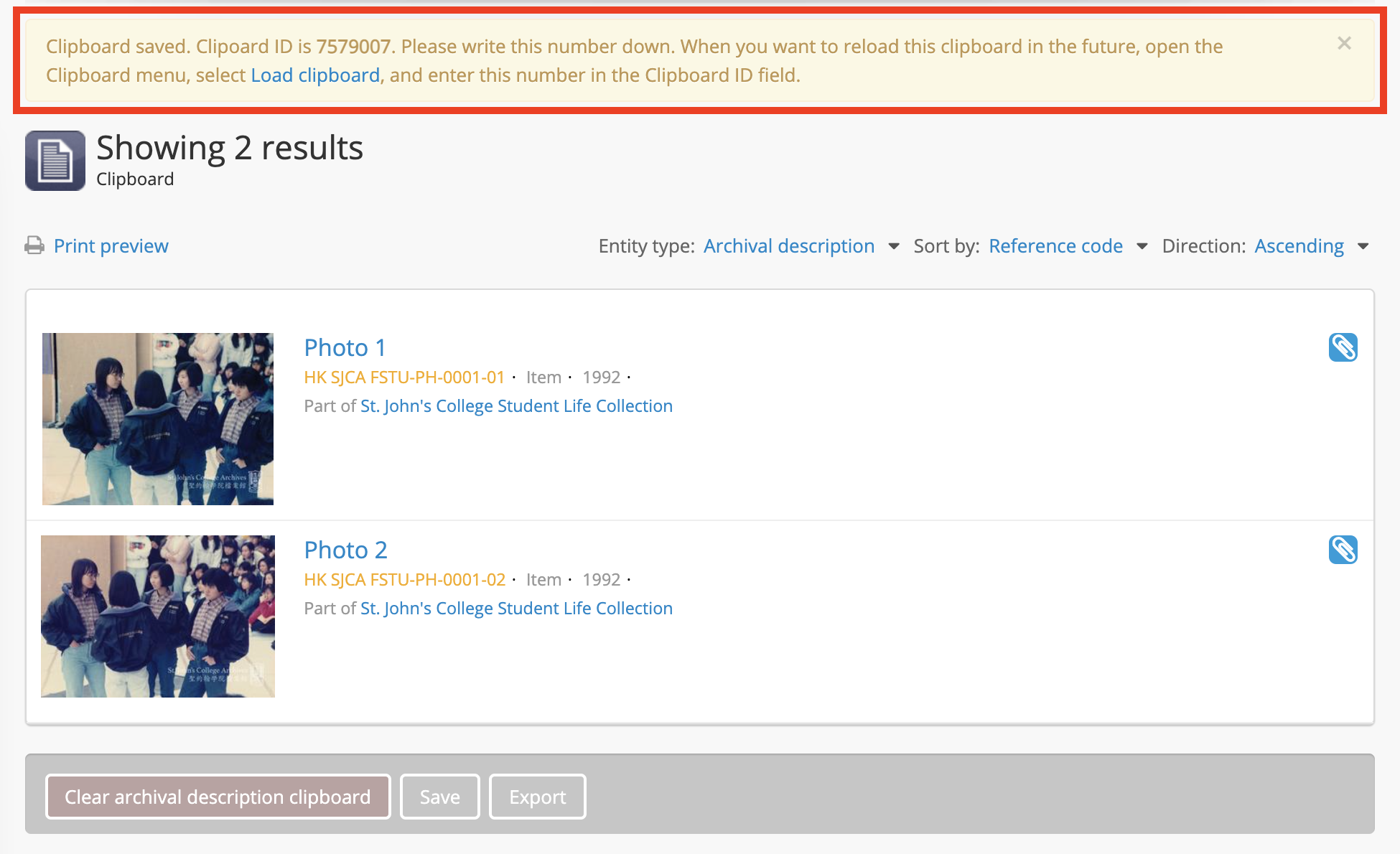Open the Load clipboard link

coord(315,75)
